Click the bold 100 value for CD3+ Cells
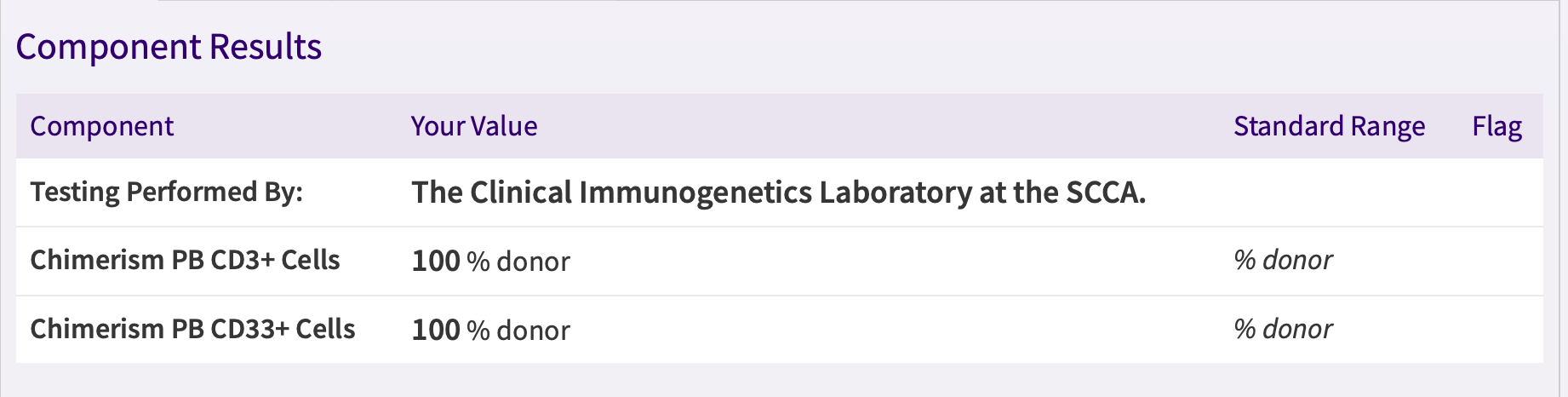The width and height of the screenshot is (1568, 397). (x=436, y=261)
